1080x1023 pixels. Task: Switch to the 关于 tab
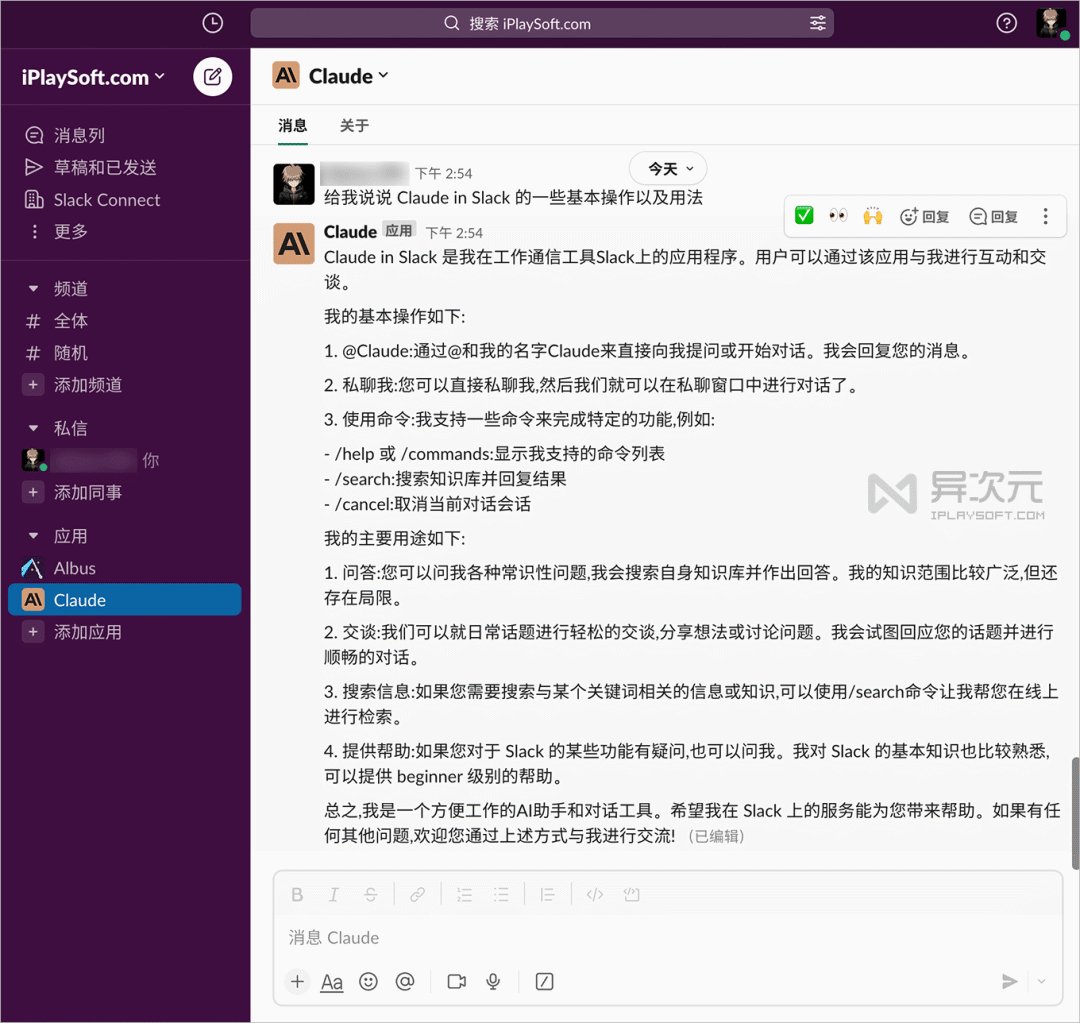coord(354,125)
